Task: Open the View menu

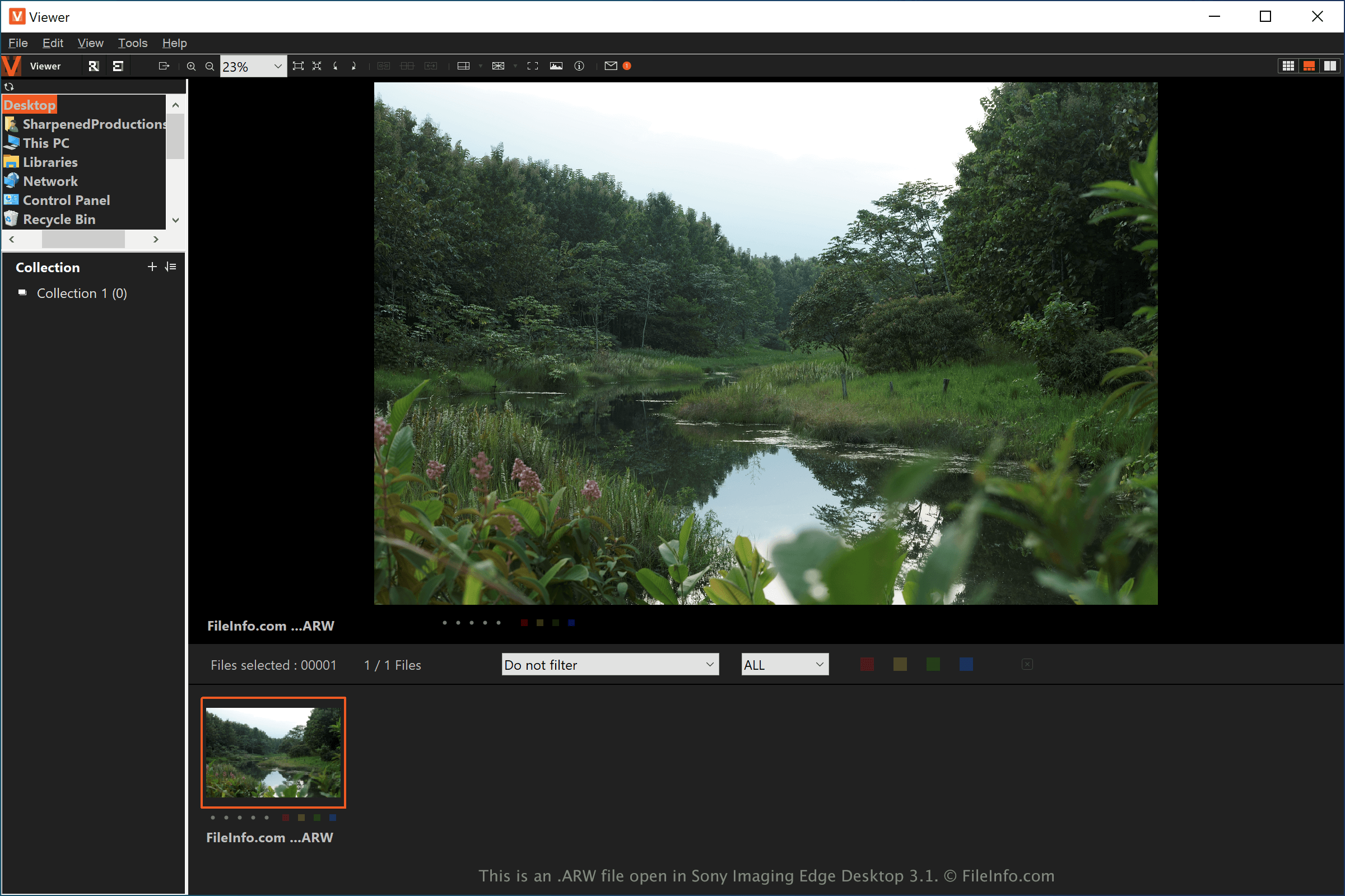Action: 90,43
